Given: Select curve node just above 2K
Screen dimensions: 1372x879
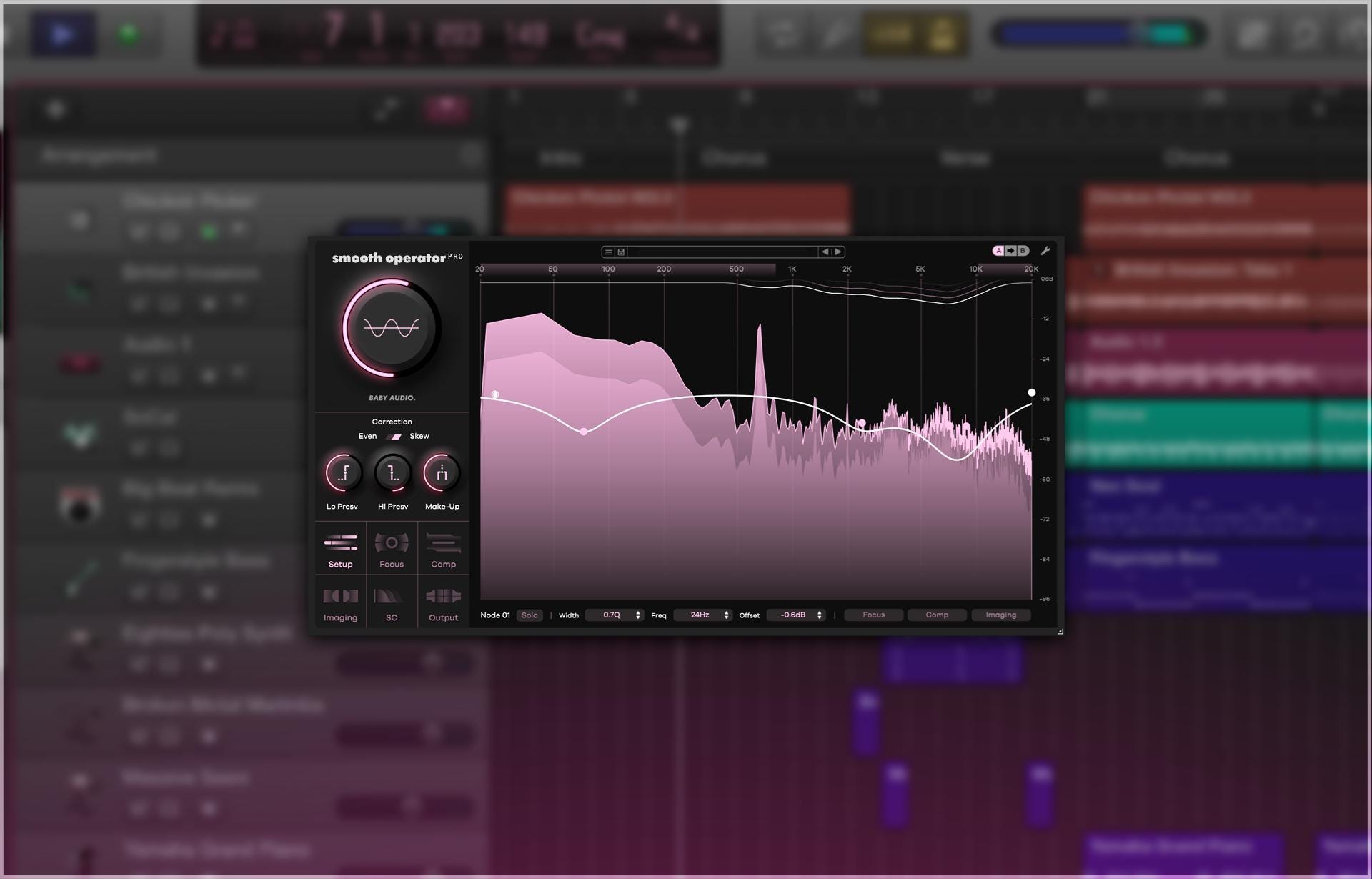Looking at the screenshot, I should [862, 423].
